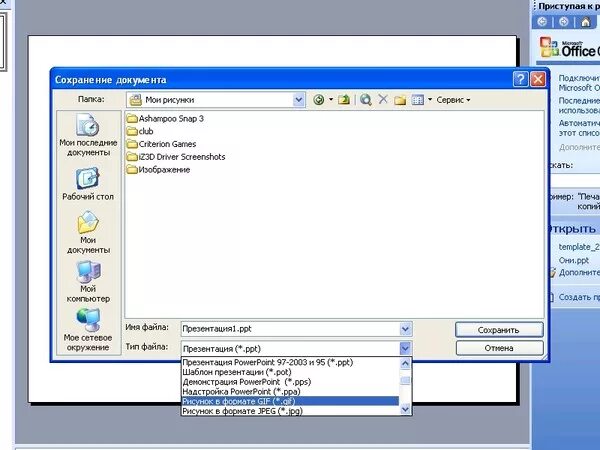Click the Views icon in dialog toolbar

pos(417,100)
